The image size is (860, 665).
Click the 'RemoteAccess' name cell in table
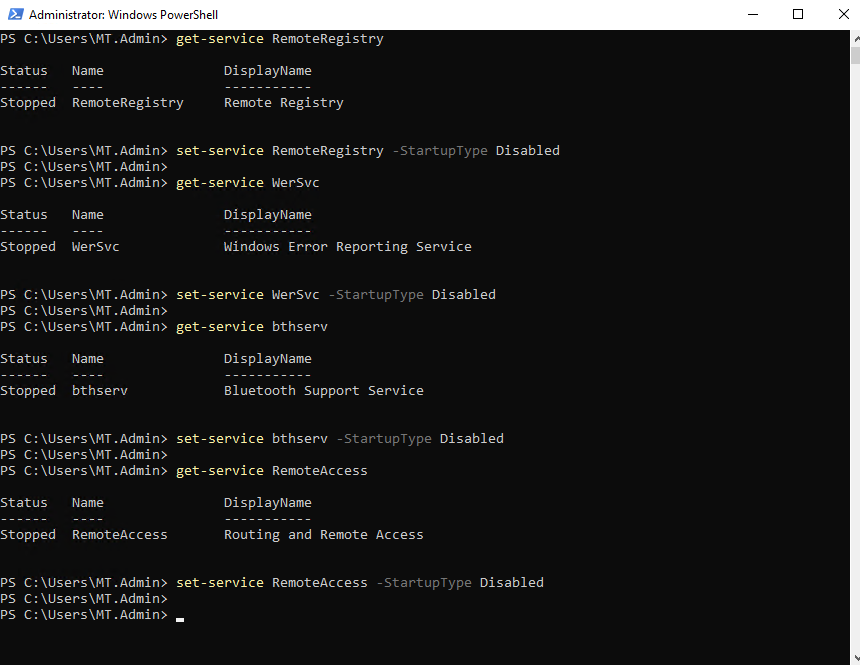click(120, 535)
